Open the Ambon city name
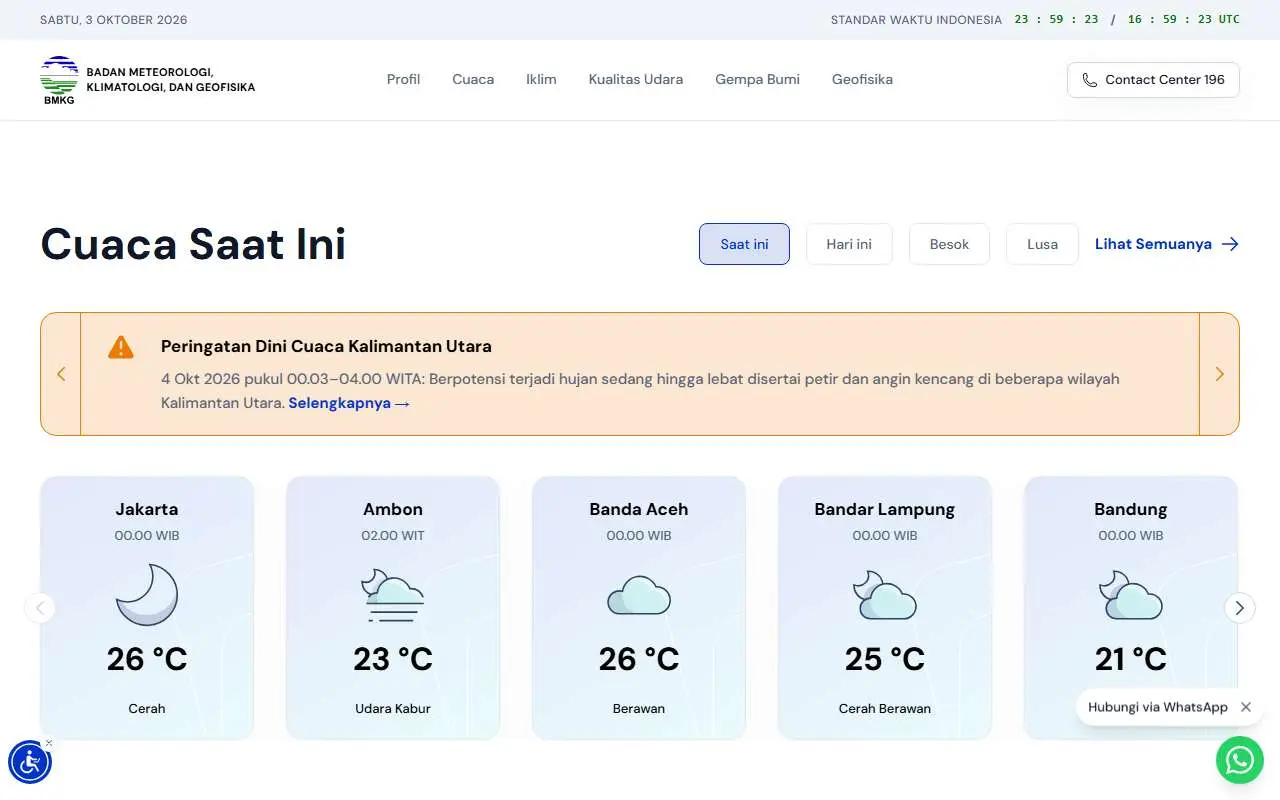This screenshot has width=1280, height=800. [x=393, y=509]
